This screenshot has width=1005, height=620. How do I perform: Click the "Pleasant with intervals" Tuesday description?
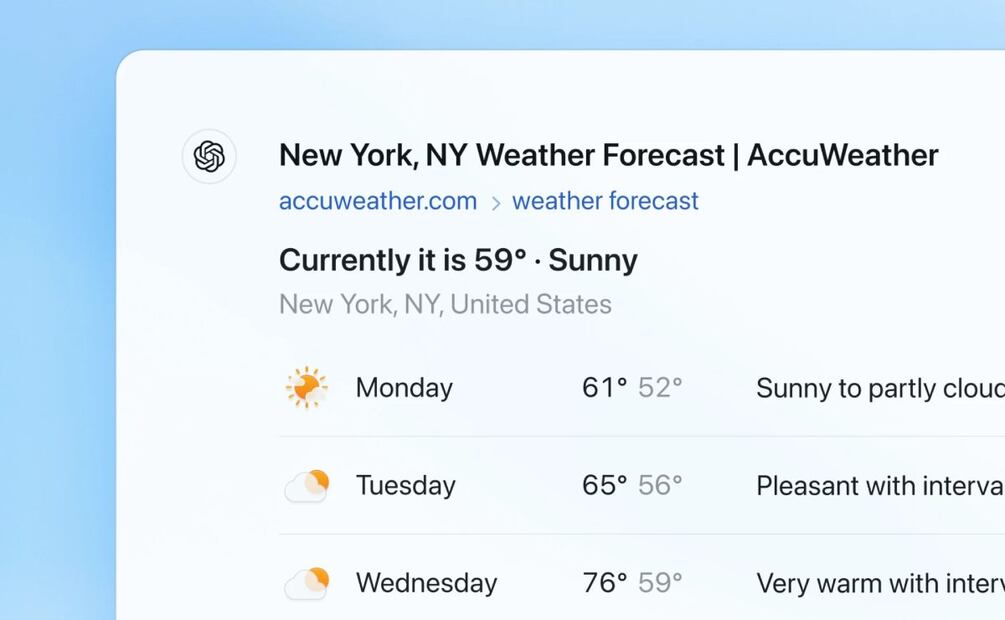coord(879,486)
